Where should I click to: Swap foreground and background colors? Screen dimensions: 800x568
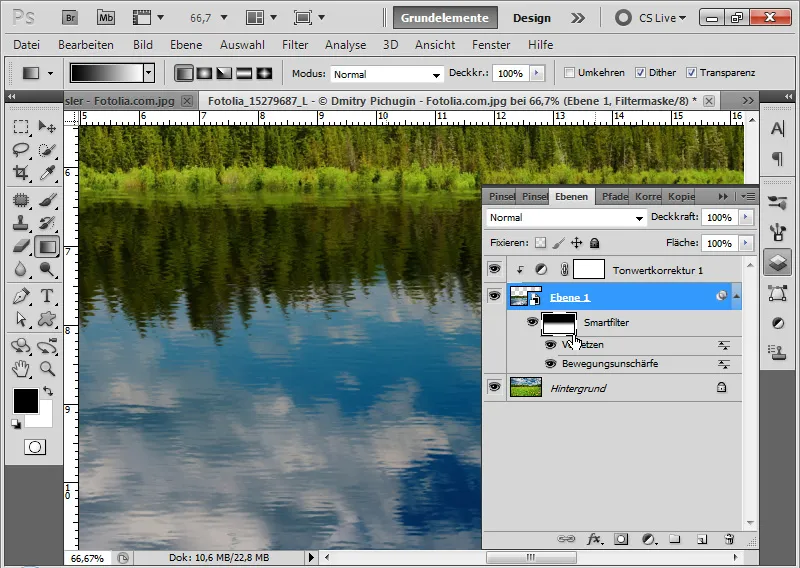(x=48, y=391)
